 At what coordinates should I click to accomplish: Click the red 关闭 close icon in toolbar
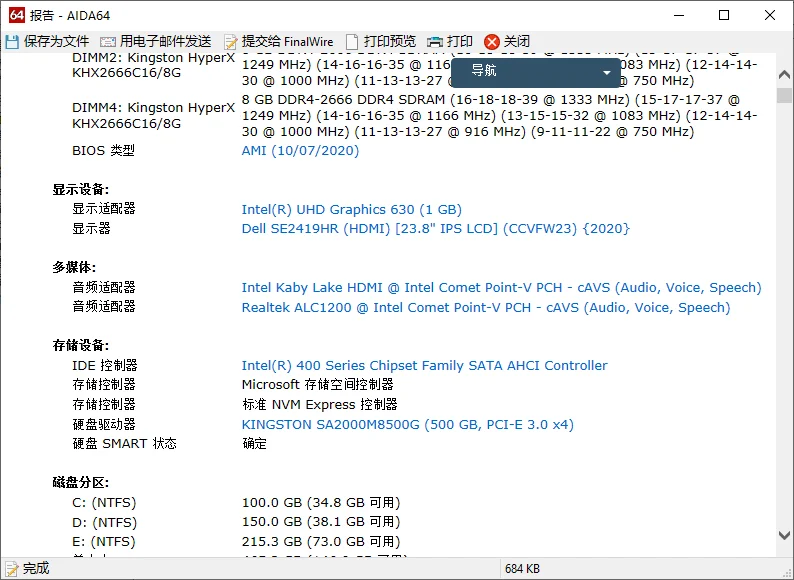point(491,41)
